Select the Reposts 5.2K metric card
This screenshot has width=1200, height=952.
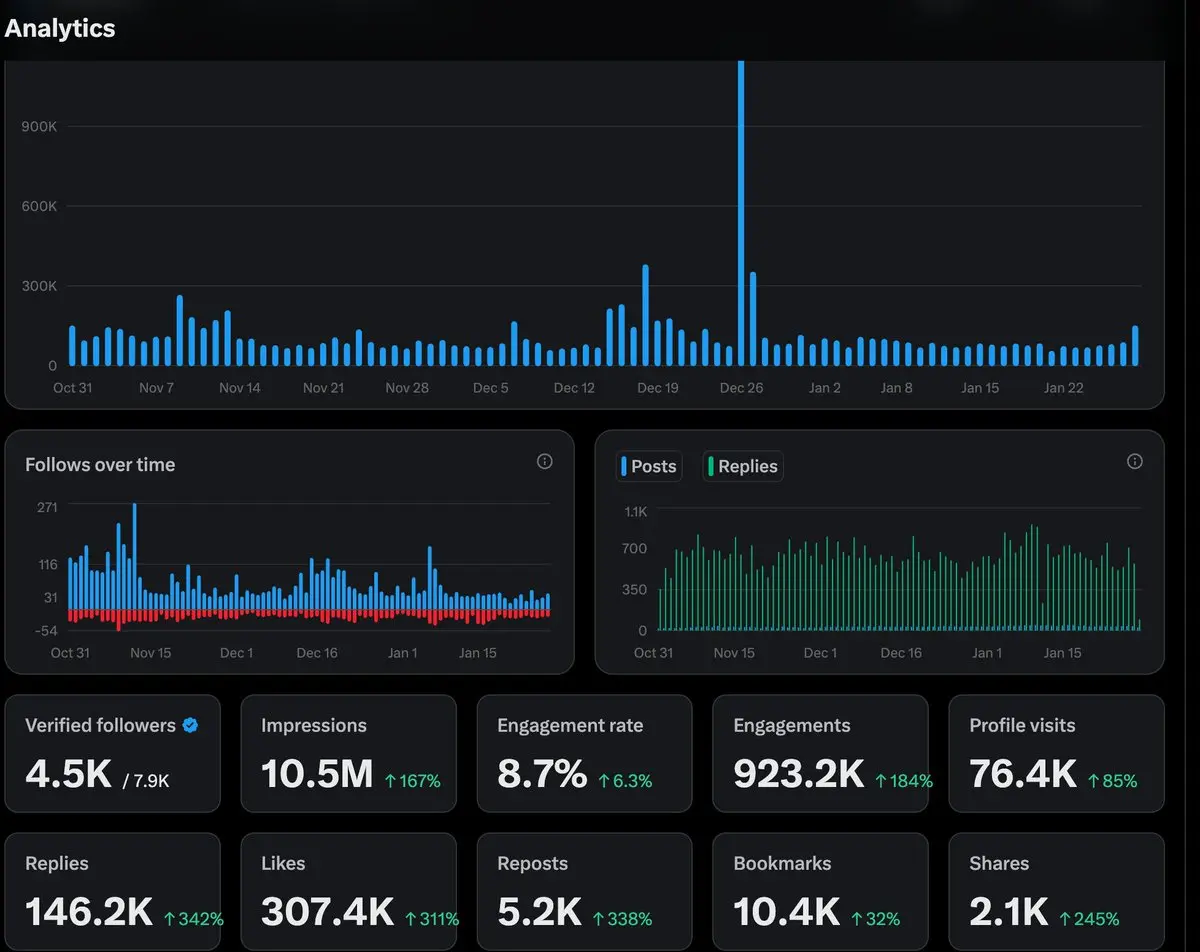[584, 892]
